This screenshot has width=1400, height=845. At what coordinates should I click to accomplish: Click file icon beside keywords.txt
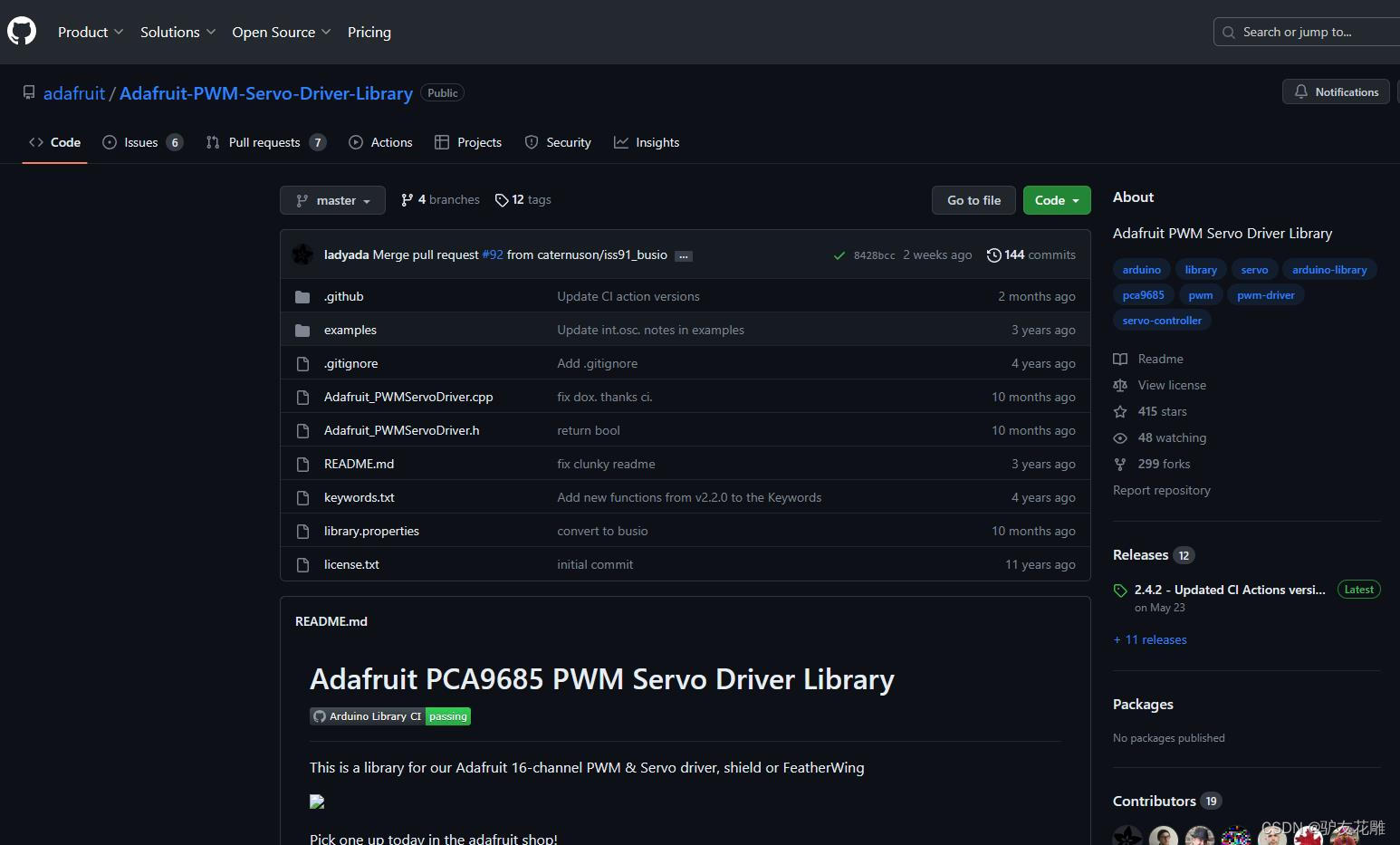(303, 498)
